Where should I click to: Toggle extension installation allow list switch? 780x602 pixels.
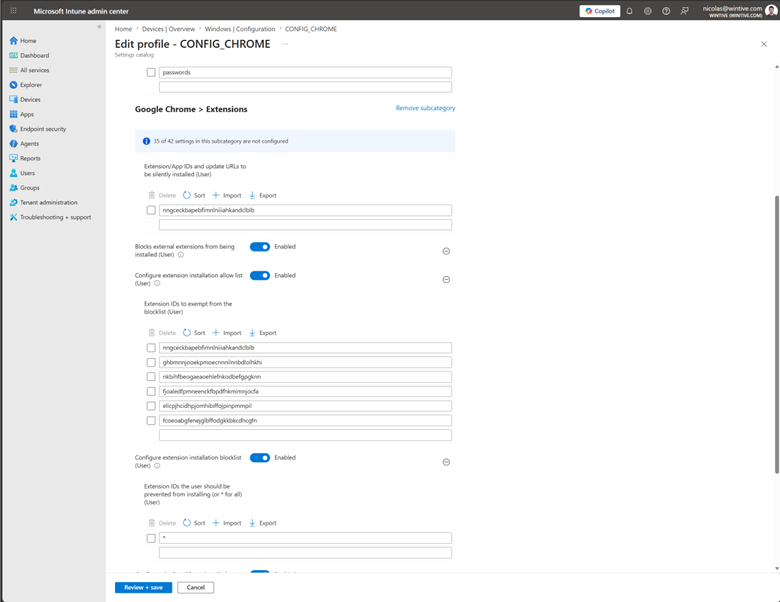pyautogui.click(x=260, y=276)
